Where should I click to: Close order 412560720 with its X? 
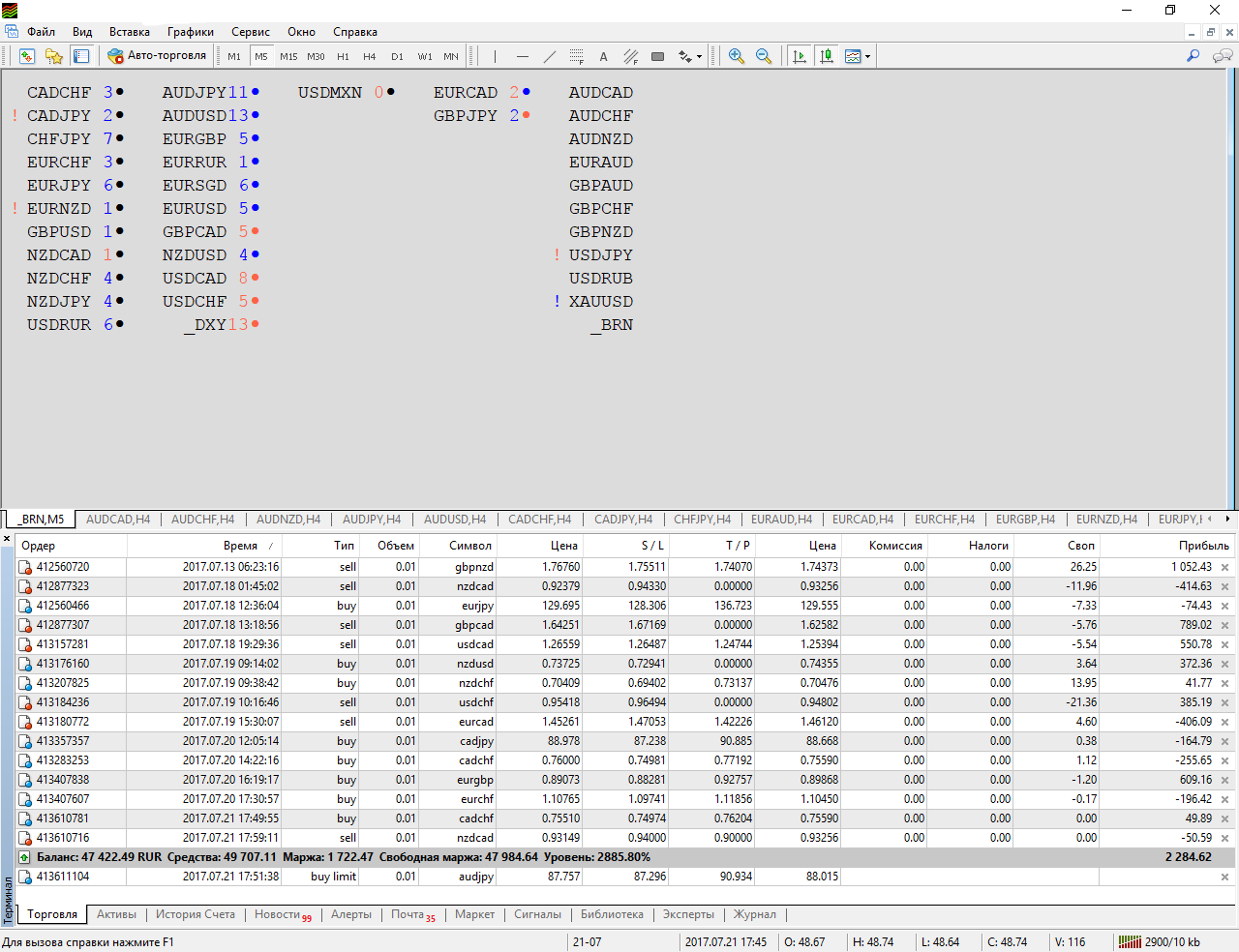(1224, 567)
